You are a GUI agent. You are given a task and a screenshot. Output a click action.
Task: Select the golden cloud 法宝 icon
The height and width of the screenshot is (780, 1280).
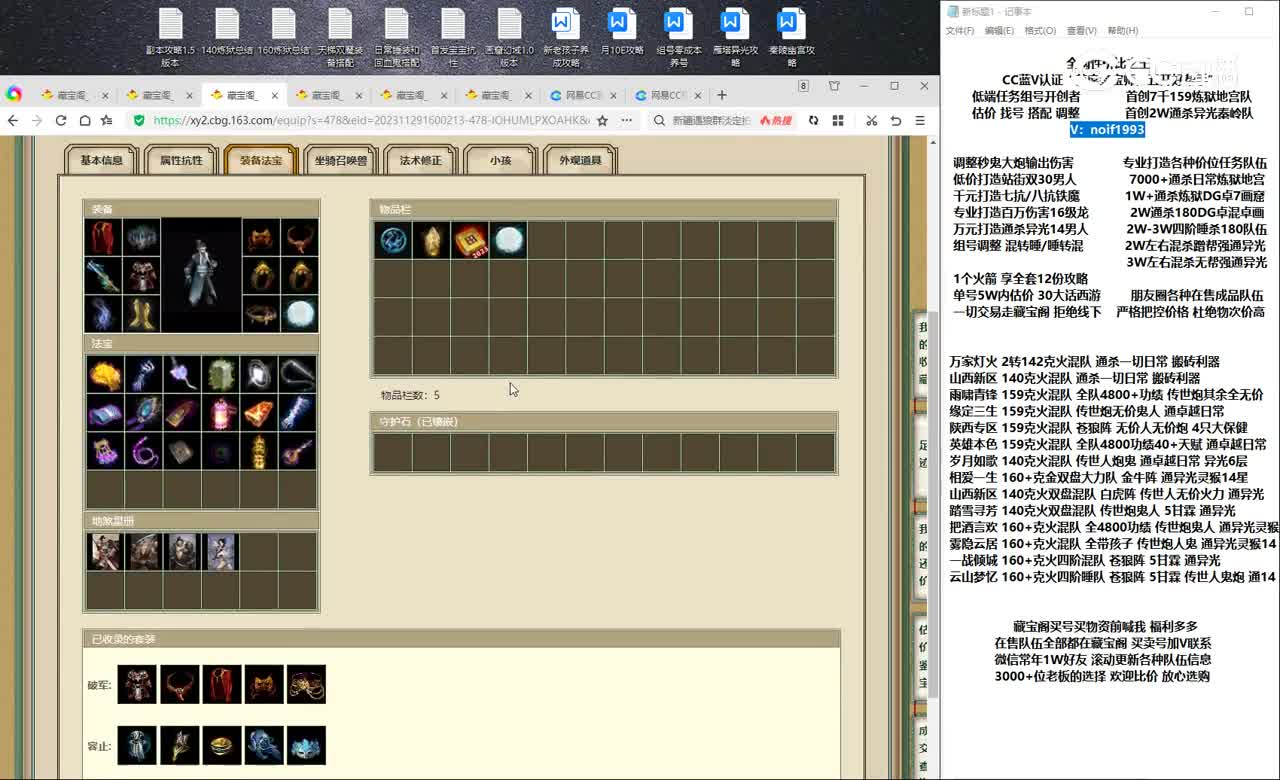tap(104, 374)
